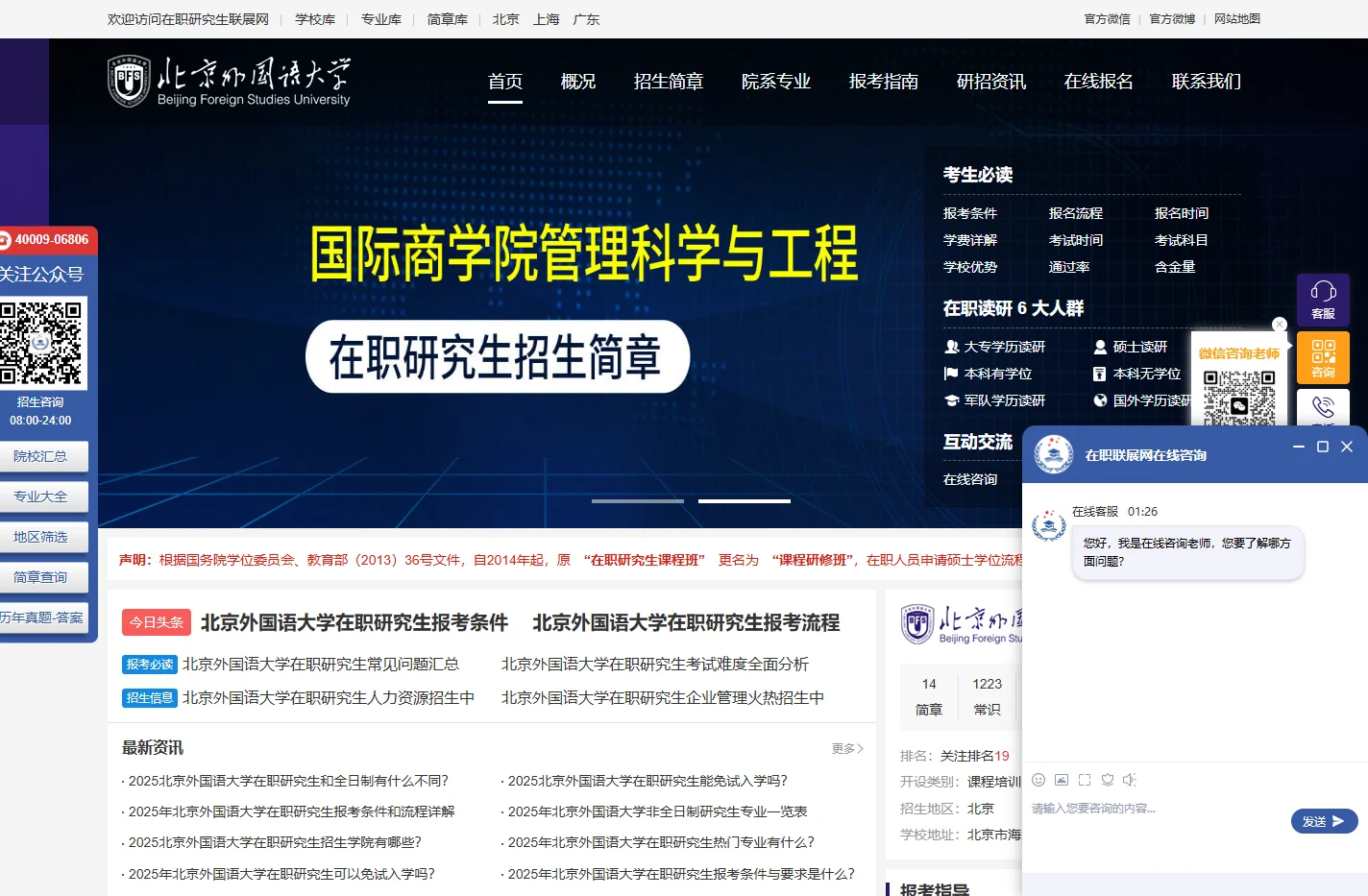
Task: Open 大专学历读研 group link
Action: click(x=995, y=347)
